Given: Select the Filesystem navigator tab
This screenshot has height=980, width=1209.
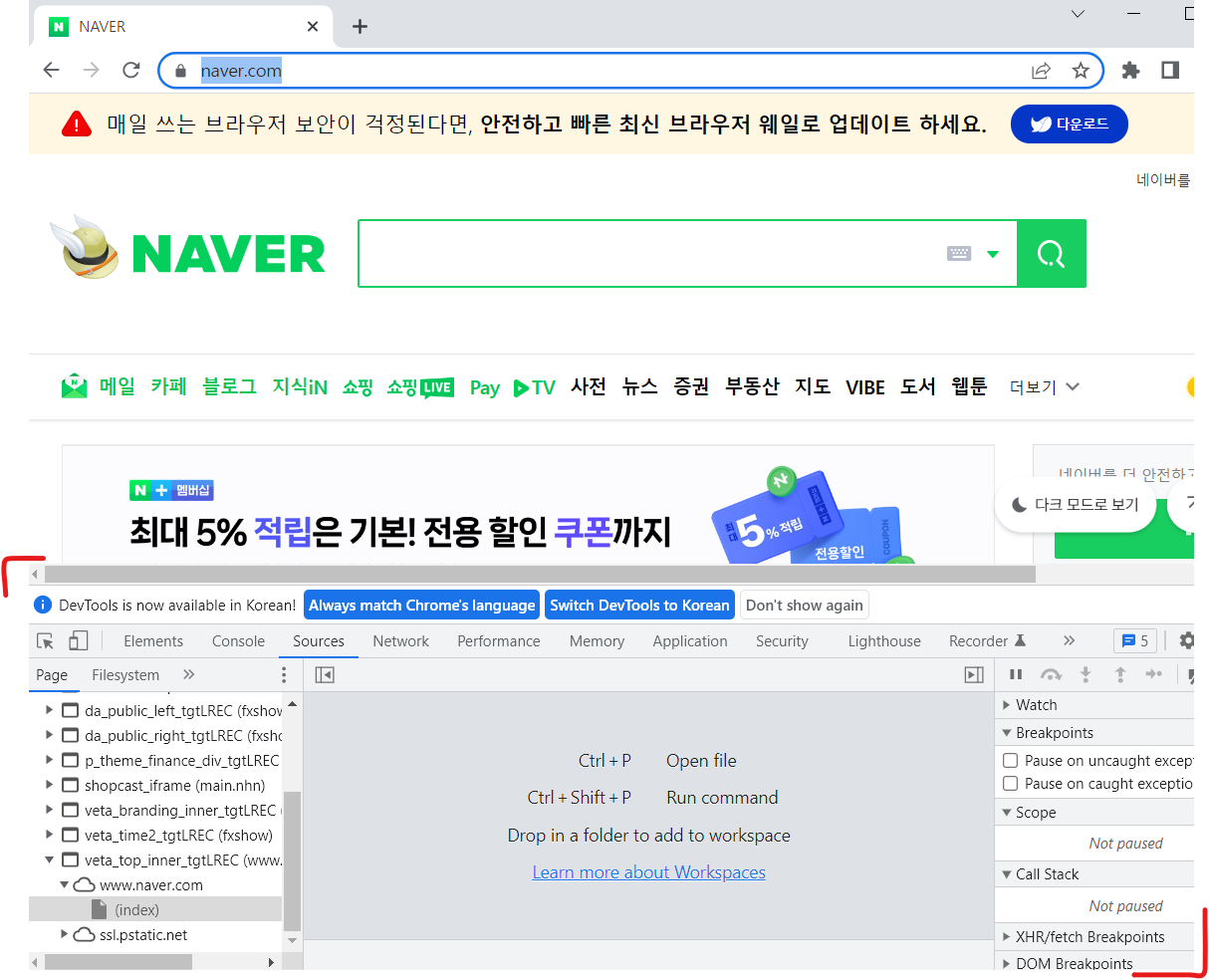Looking at the screenshot, I should (x=125, y=674).
